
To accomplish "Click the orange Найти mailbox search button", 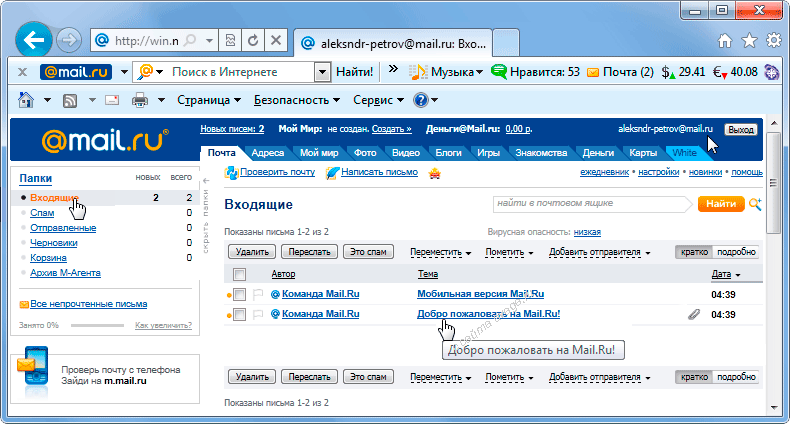I will tap(721, 204).
